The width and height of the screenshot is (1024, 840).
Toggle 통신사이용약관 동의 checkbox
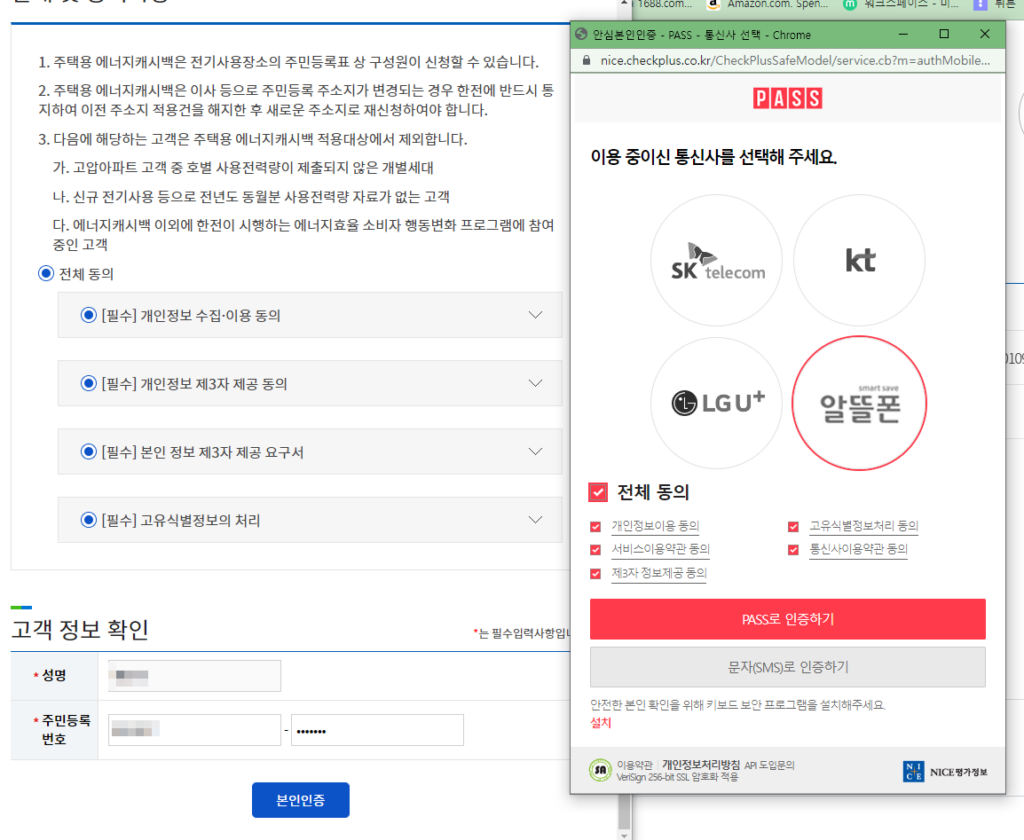[x=793, y=550]
